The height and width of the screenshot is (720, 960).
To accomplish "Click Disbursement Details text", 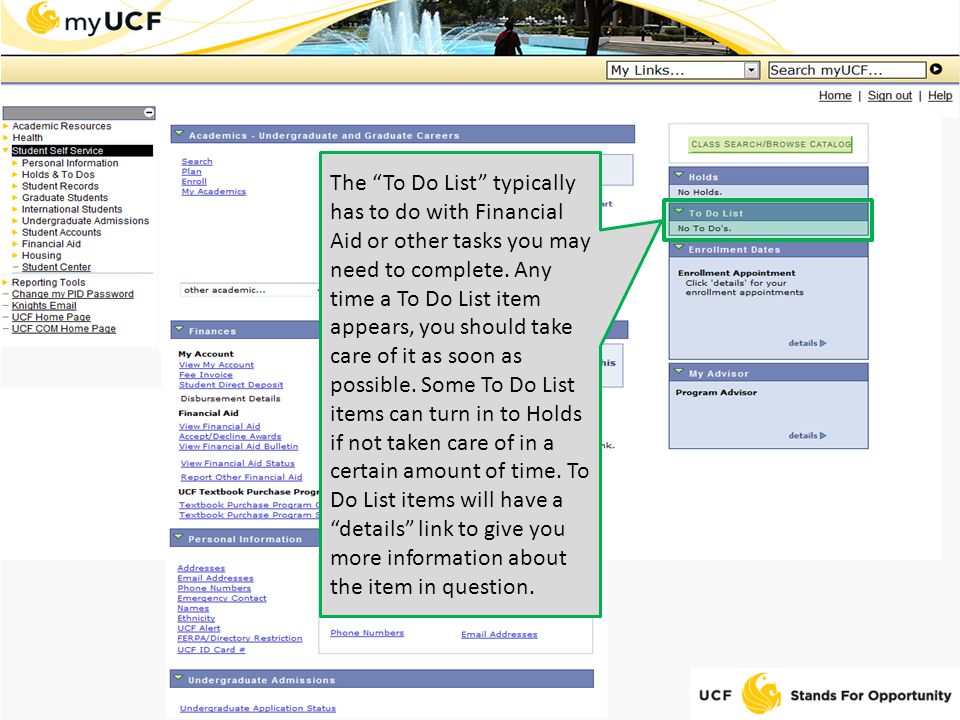I will click(x=230, y=399).
